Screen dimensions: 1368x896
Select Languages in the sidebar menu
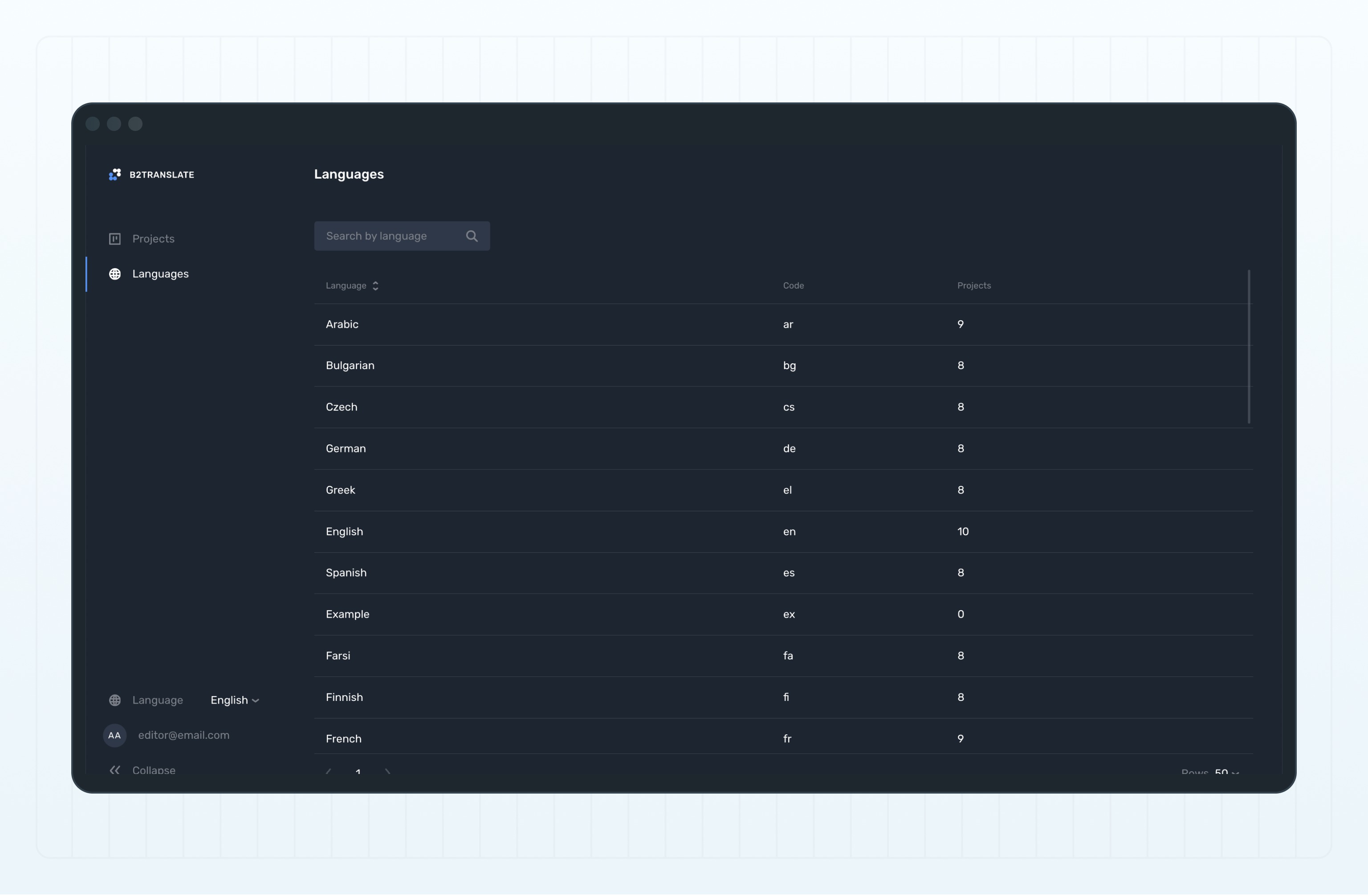point(160,274)
